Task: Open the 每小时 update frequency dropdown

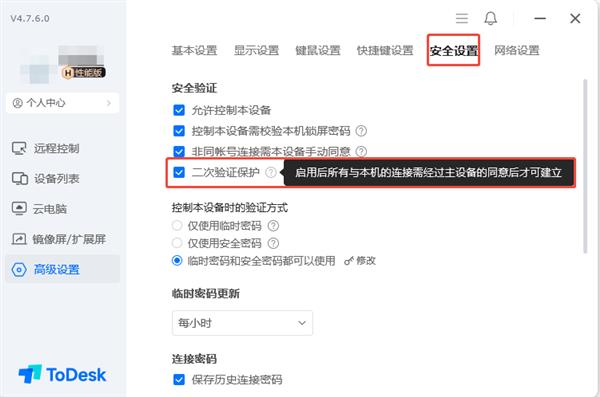Action: pyautogui.click(x=242, y=323)
